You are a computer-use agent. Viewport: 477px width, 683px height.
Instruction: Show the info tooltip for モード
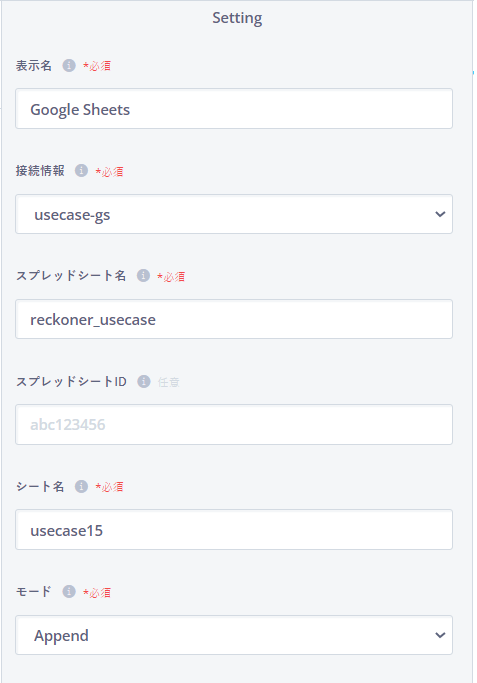click(69, 592)
